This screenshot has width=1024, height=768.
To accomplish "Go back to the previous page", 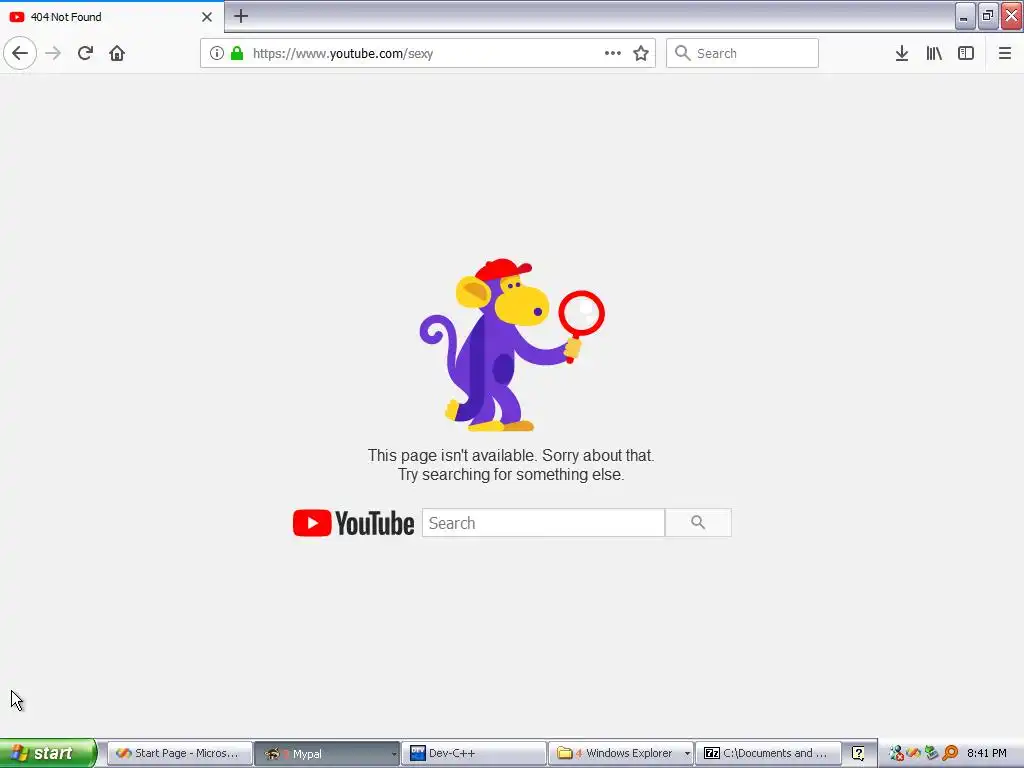I will 20,53.
